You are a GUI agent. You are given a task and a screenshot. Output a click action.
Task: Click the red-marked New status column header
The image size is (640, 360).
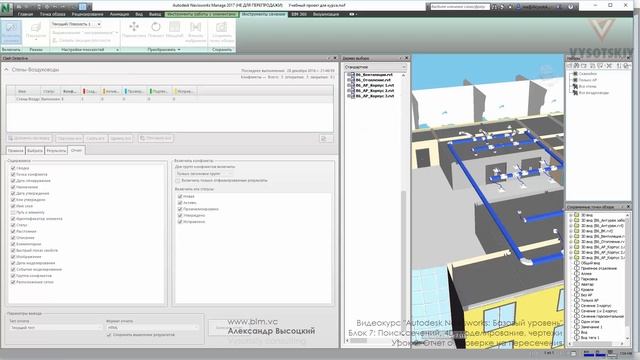91,91
